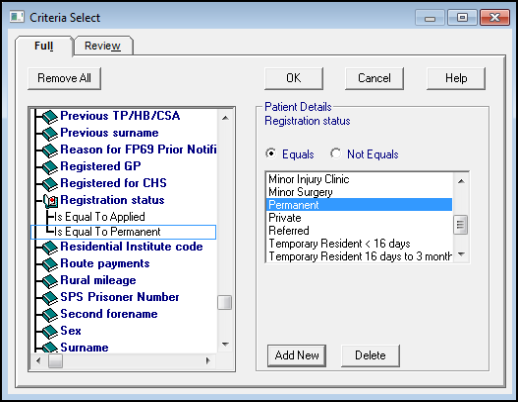Click the criteria tree's up scroll arrow
518x402 pixels.
point(225,118)
